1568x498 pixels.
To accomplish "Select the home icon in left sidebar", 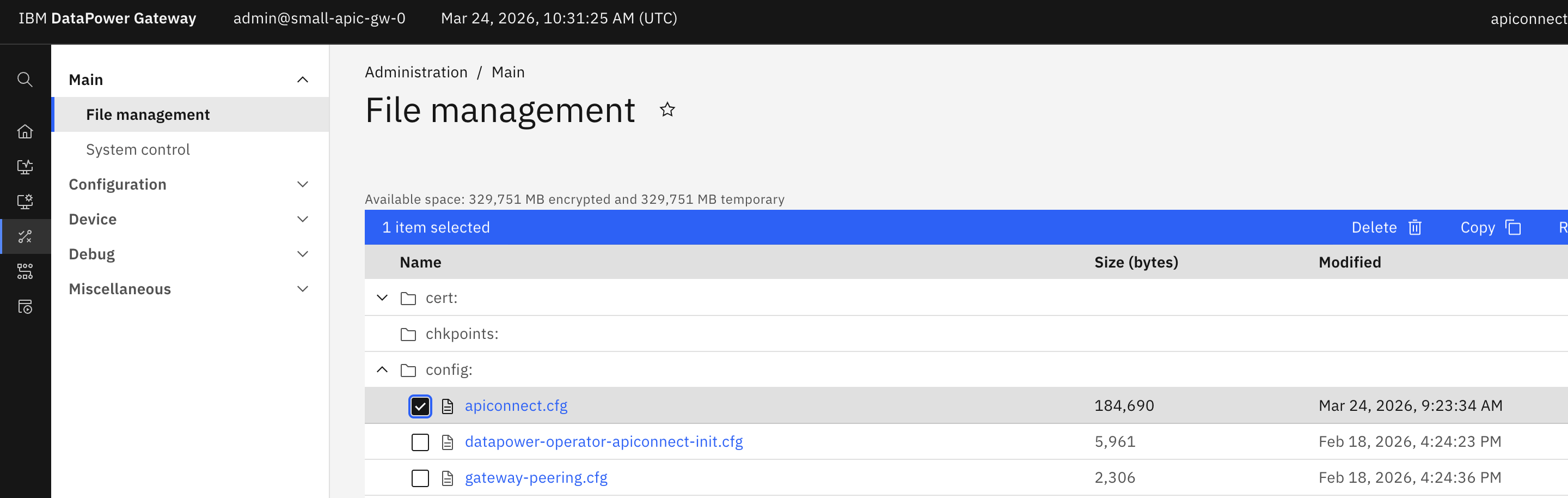I will [x=25, y=131].
